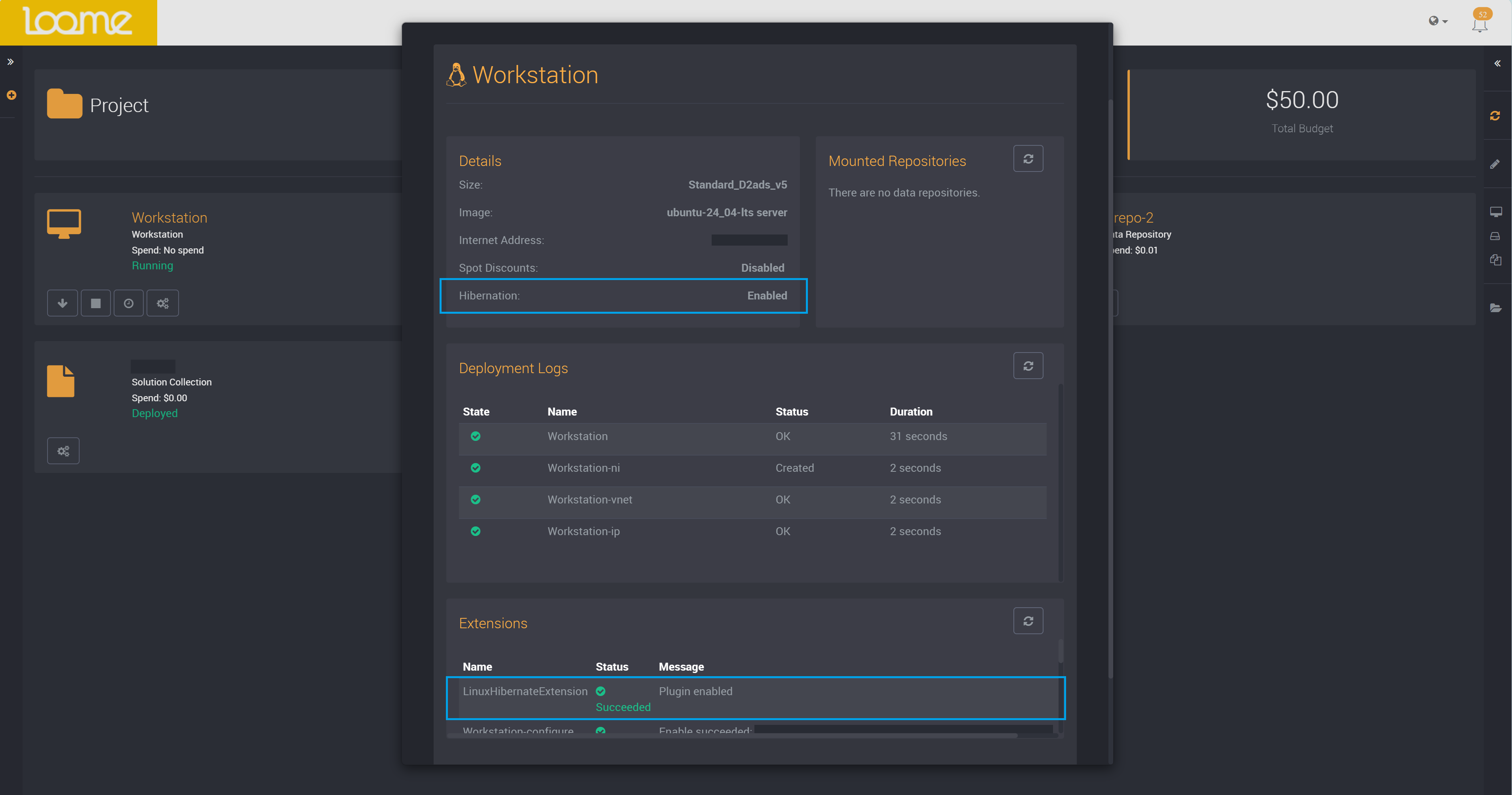Stop the Workstation with square button
Screen dimensions: 1512x795
96,303
